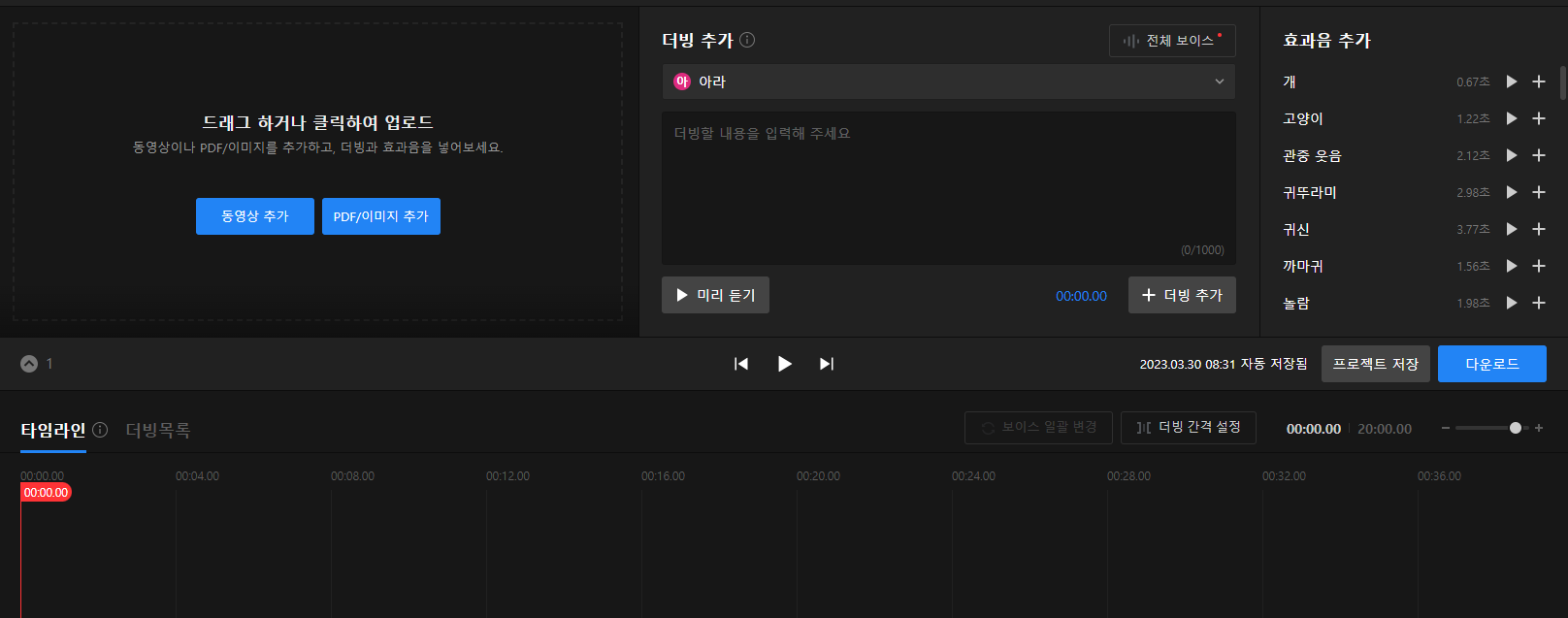Click the 00:16.00 timeline ruler mark
Screen dimensions: 1568x618
pos(663,476)
